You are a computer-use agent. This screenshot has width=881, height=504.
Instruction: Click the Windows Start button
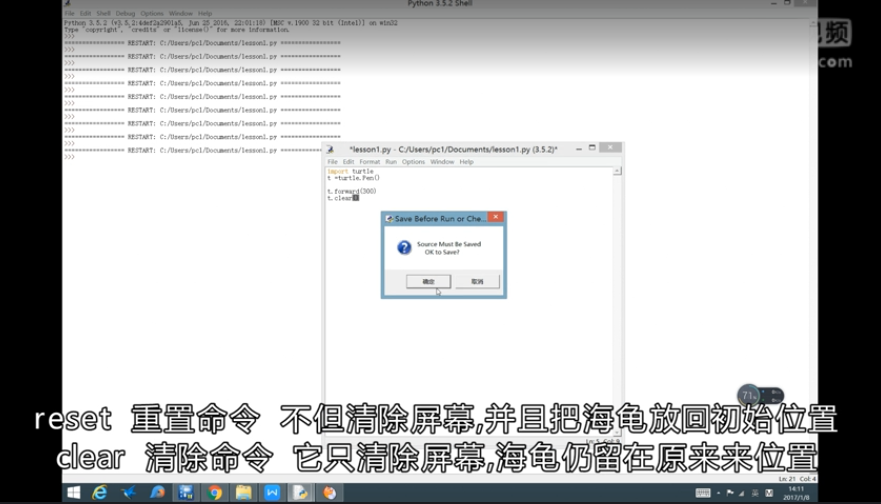point(74,493)
